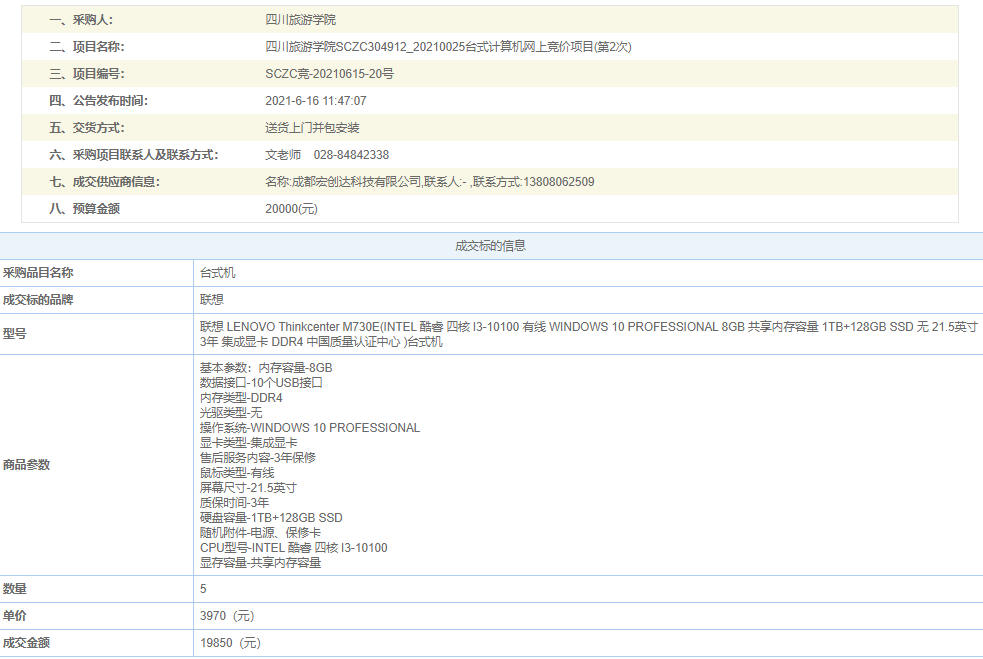The height and width of the screenshot is (659, 983).
Task: Click parameter line 显存容量-共享内存容量
Action: (260, 563)
